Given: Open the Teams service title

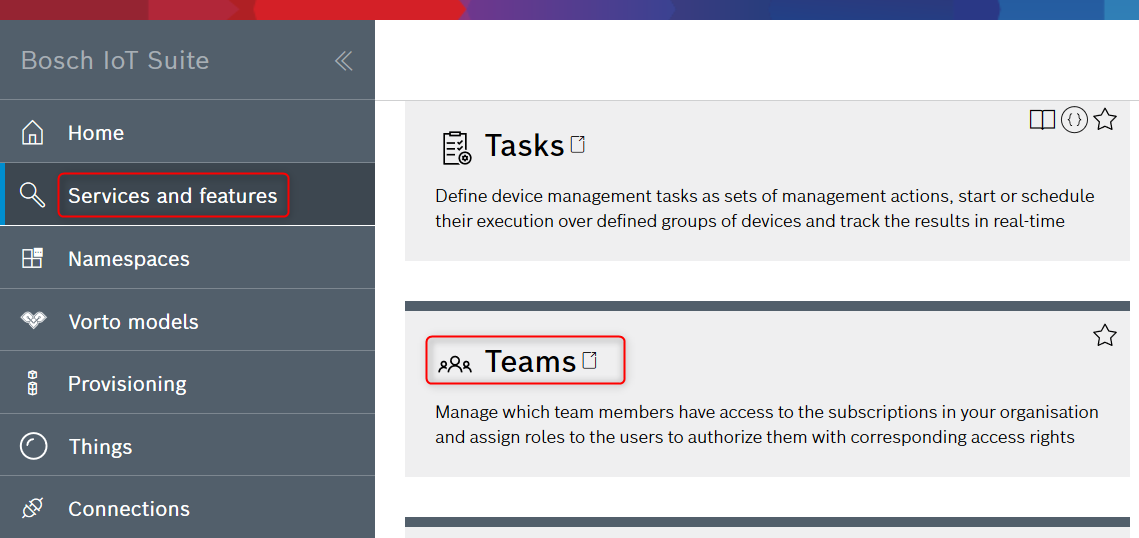Looking at the screenshot, I should (x=530, y=362).
